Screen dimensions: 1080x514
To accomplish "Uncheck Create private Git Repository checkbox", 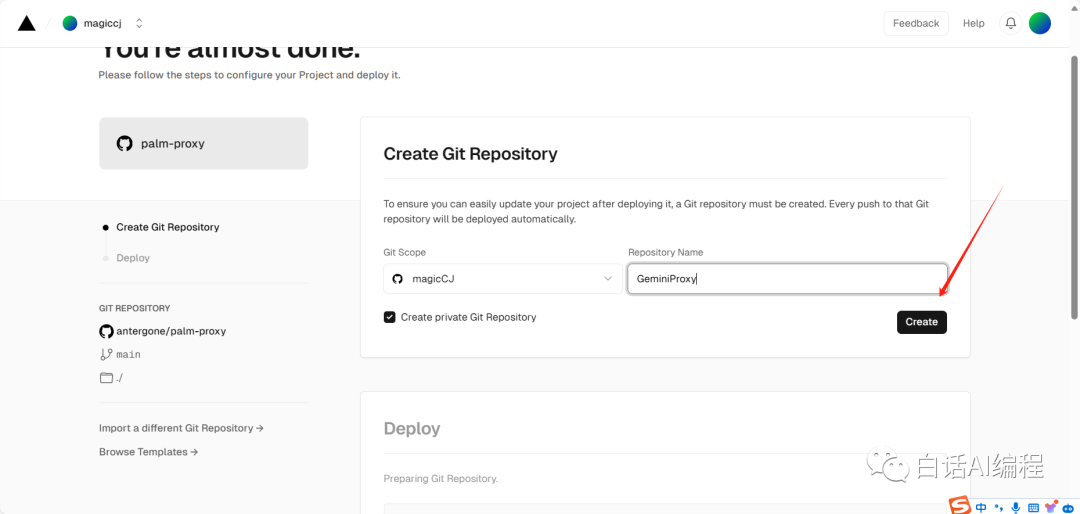I will [389, 318].
